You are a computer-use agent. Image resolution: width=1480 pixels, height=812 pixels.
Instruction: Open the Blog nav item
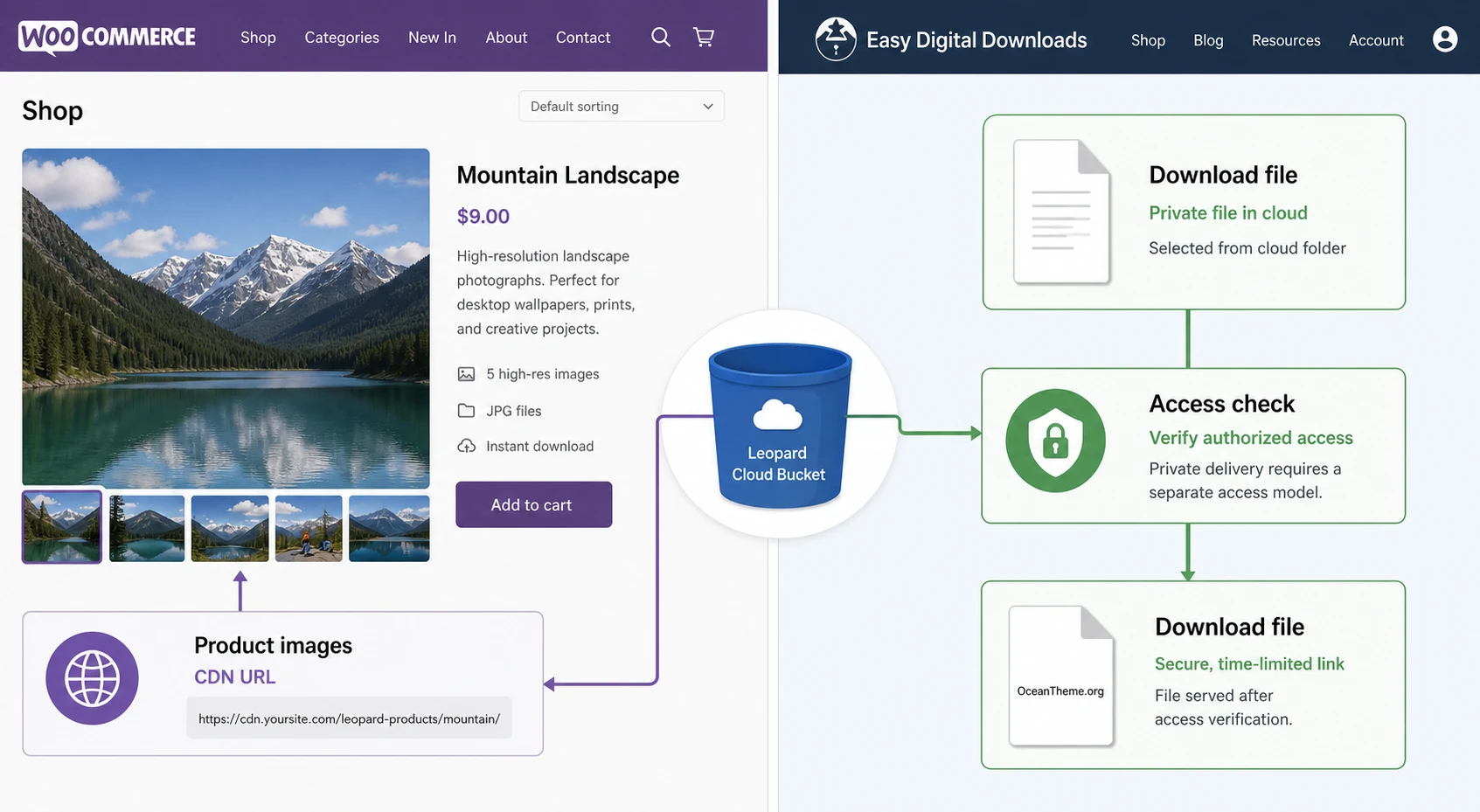(x=1208, y=40)
